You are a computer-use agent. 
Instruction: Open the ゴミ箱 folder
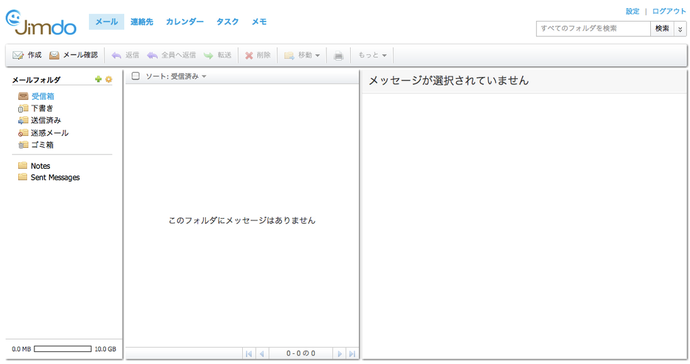coord(42,145)
